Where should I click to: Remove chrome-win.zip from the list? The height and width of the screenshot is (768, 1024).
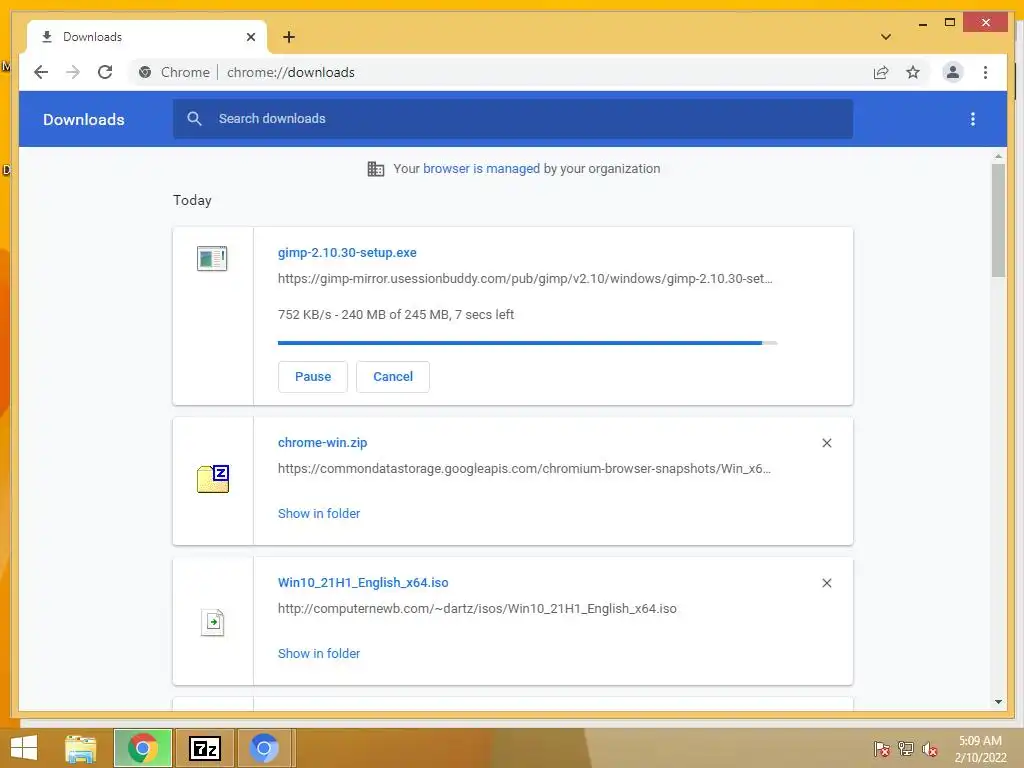827,443
